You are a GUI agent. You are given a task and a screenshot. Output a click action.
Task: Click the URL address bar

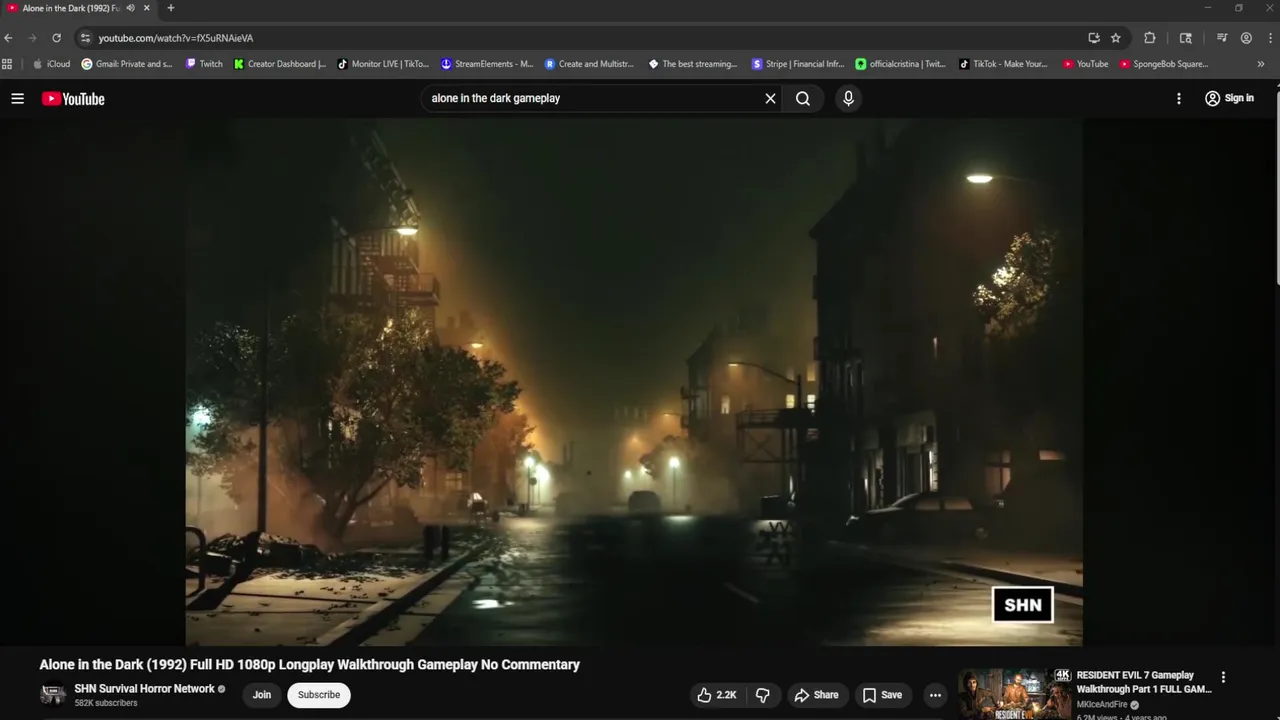[590, 38]
